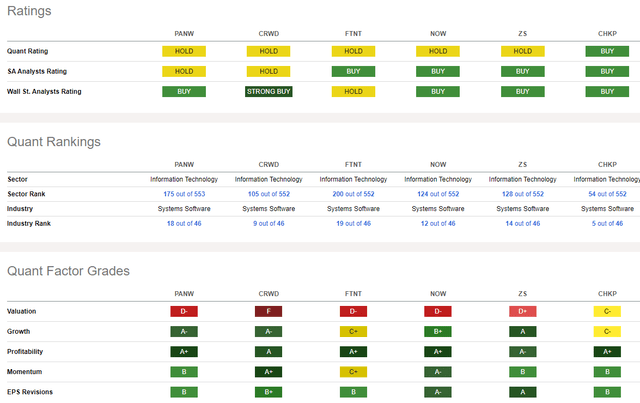
Task: Click PANW Wall St. Analysts BUY badge
Action: [x=184, y=91]
